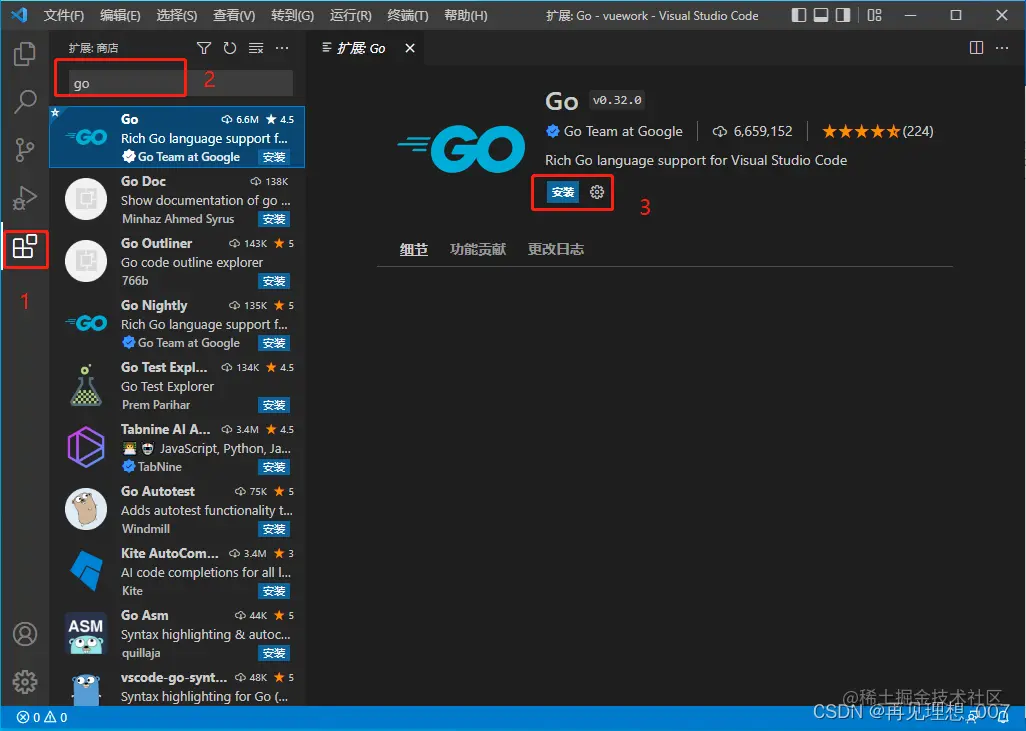Select Go Doc extension in list
The height and width of the screenshot is (731, 1026).
pos(177,200)
